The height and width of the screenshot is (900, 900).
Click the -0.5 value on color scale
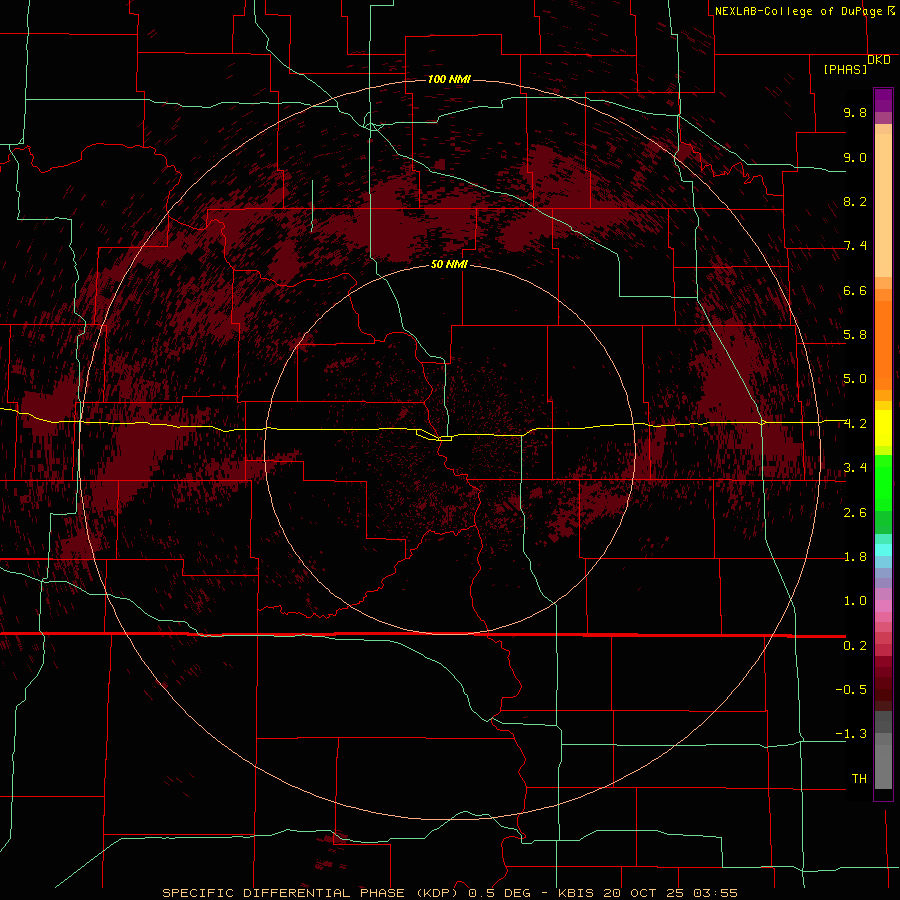click(851, 689)
